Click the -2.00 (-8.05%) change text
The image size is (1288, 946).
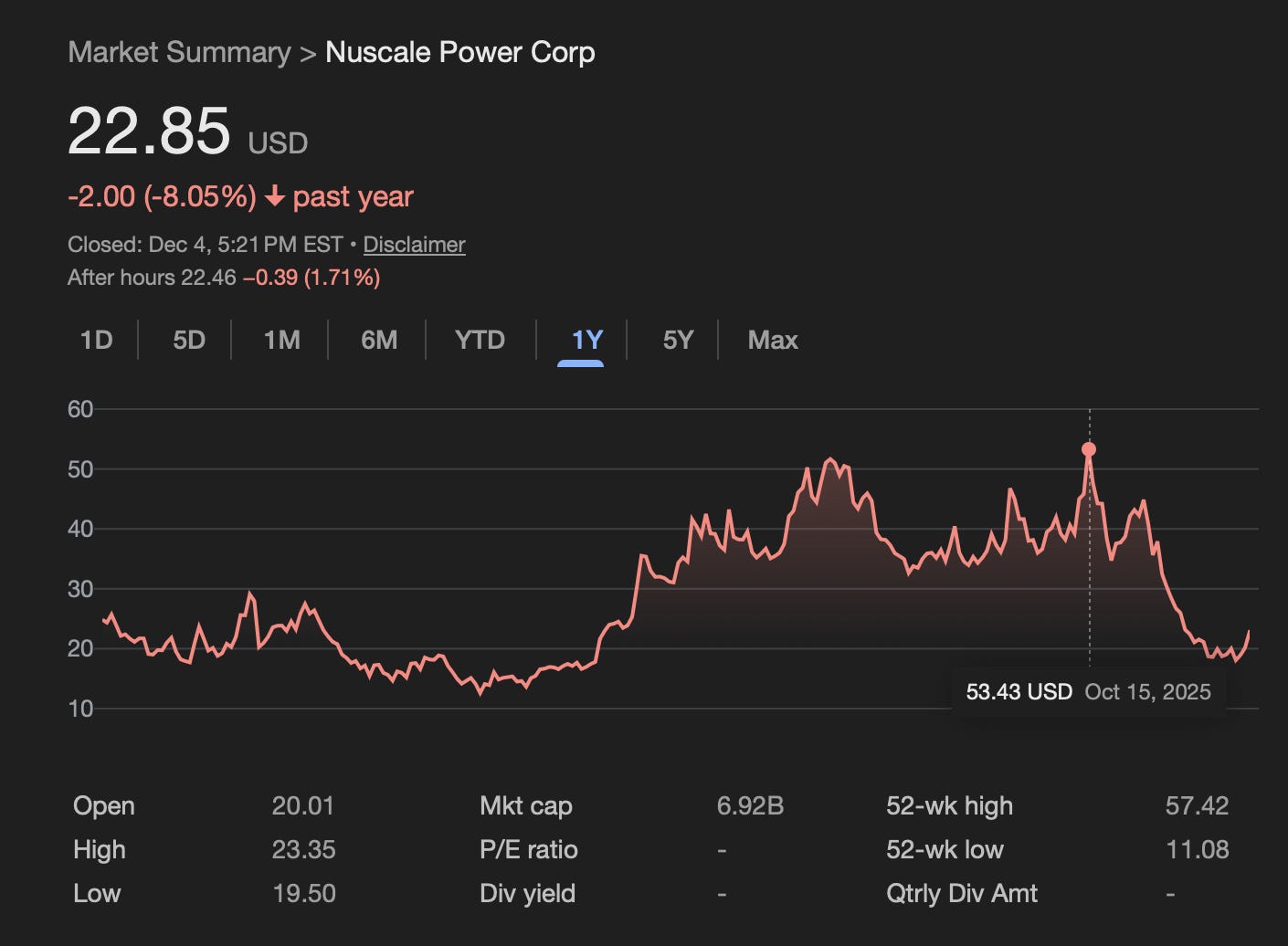tap(162, 196)
